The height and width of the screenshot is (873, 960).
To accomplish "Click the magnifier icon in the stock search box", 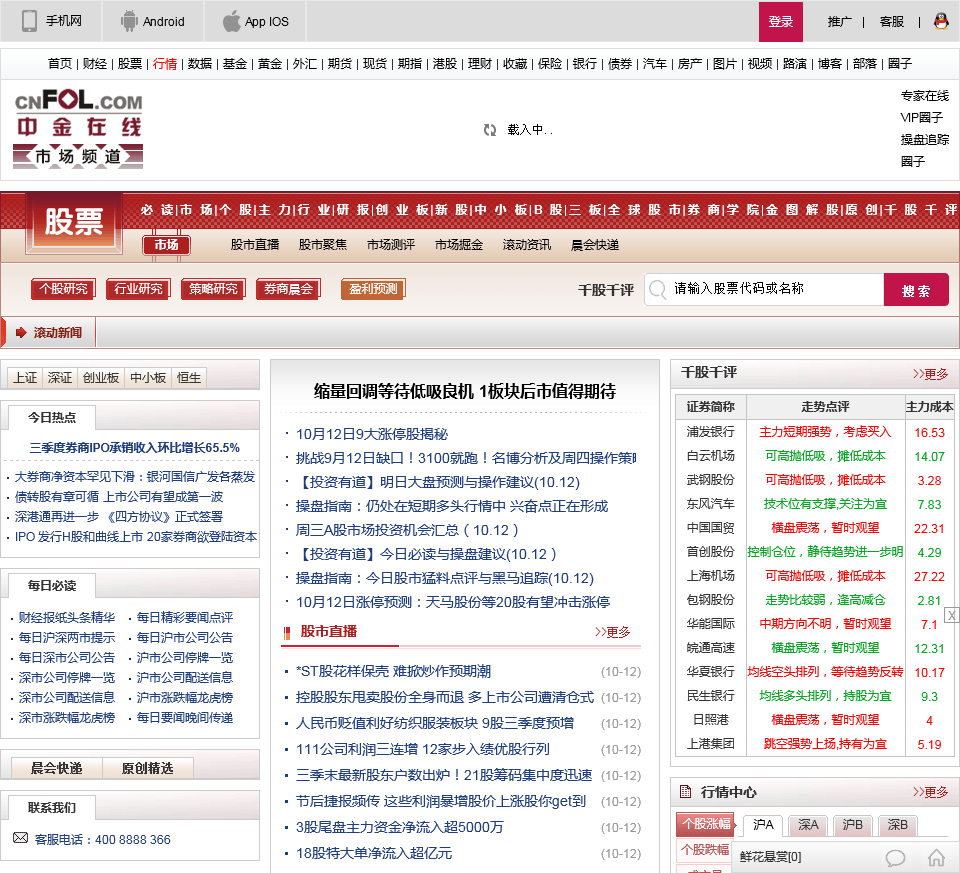I will tap(658, 289).
